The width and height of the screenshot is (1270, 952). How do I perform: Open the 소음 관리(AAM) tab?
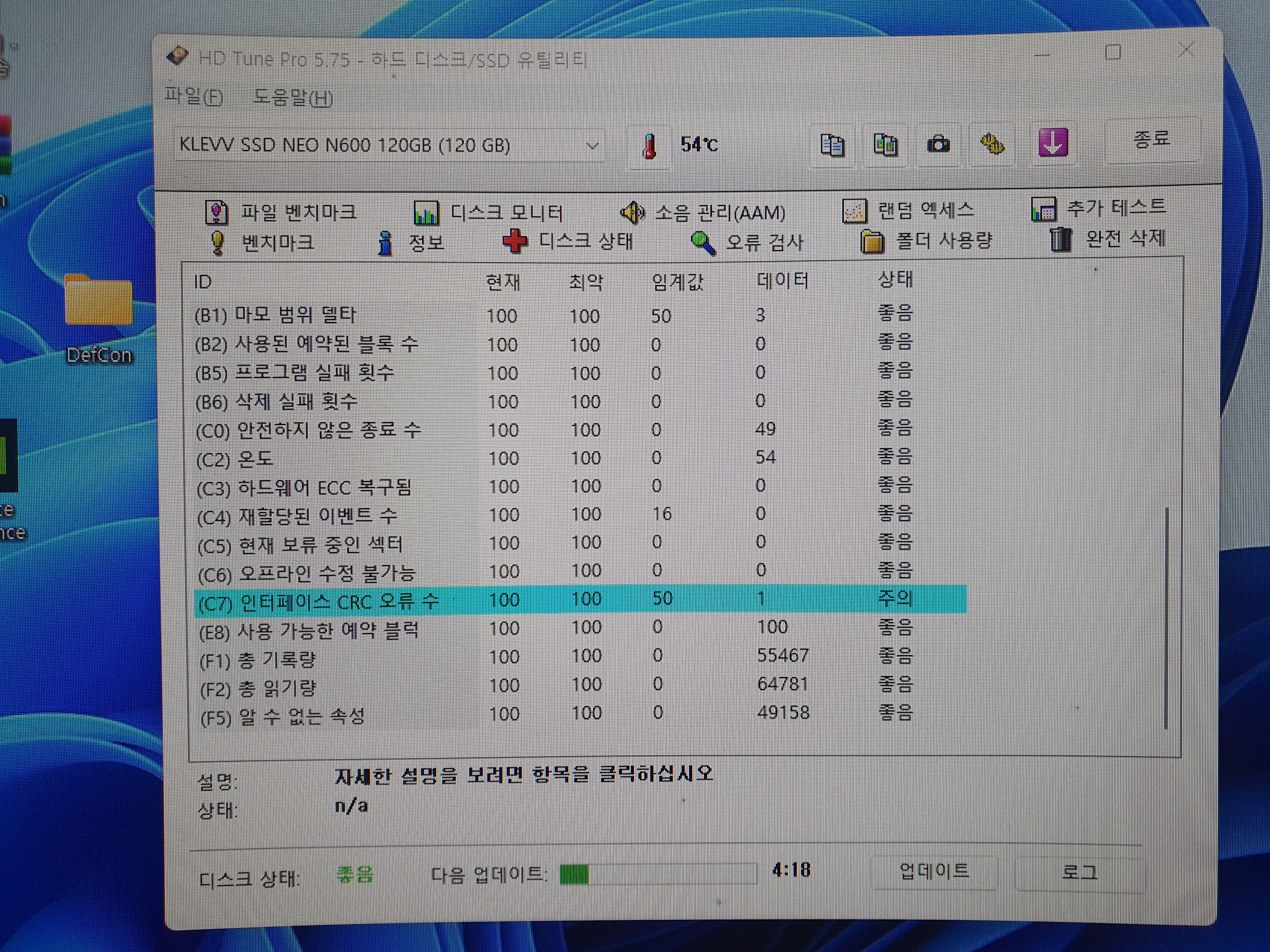[703, 213]
